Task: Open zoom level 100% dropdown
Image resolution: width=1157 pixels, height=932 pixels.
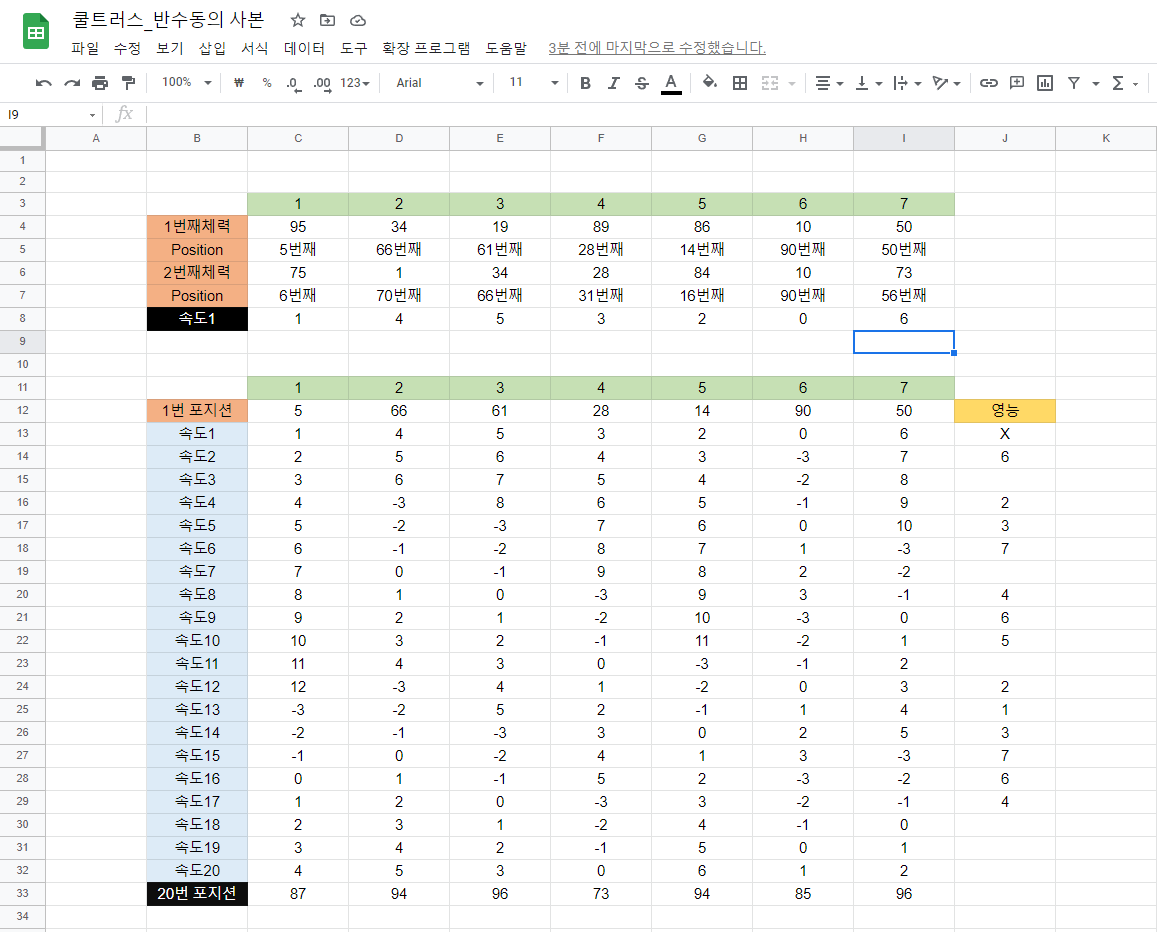Action: pos(187,83)
